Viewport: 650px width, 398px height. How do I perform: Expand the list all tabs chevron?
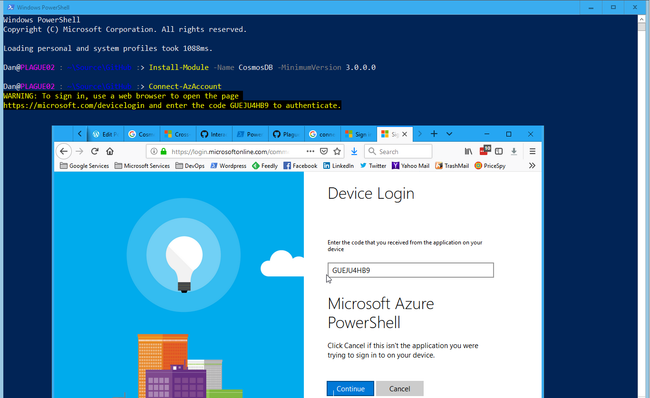(x=449, y=134)
